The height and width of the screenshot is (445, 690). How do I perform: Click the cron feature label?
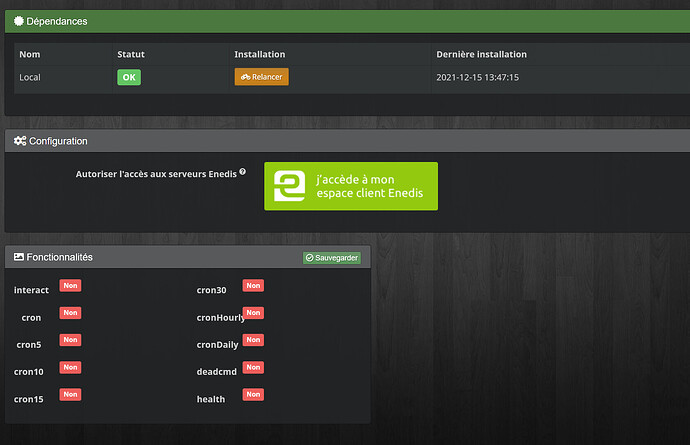[31, 317]
